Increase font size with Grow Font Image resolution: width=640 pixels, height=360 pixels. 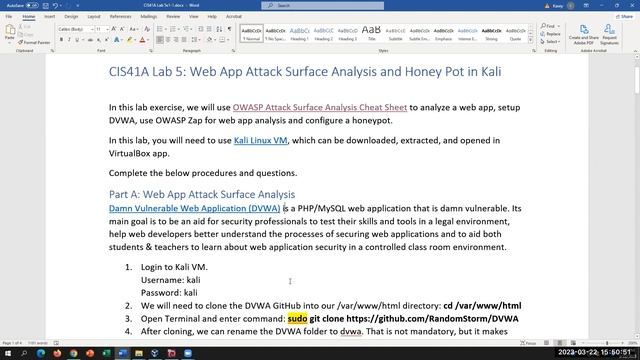(x=114, y=29)
